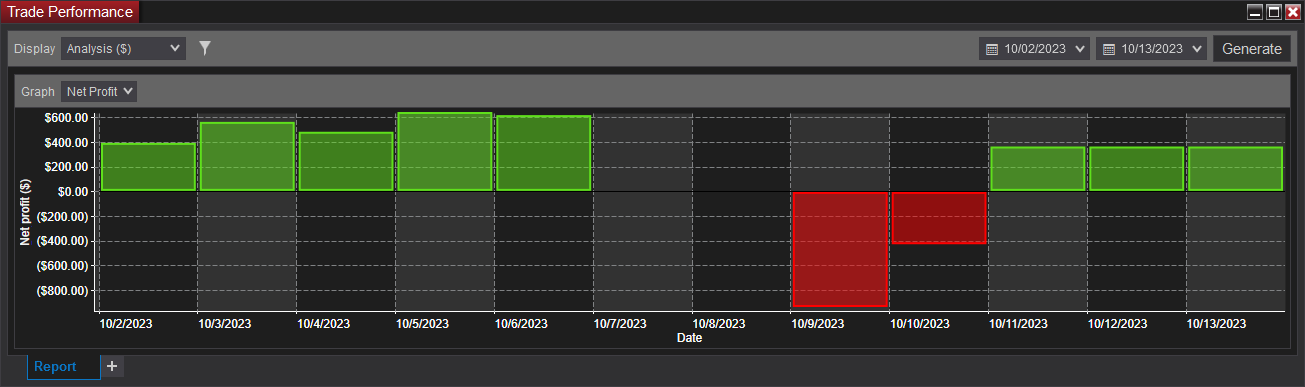Click the green bar for 10/5/2023

pos(445,151)
